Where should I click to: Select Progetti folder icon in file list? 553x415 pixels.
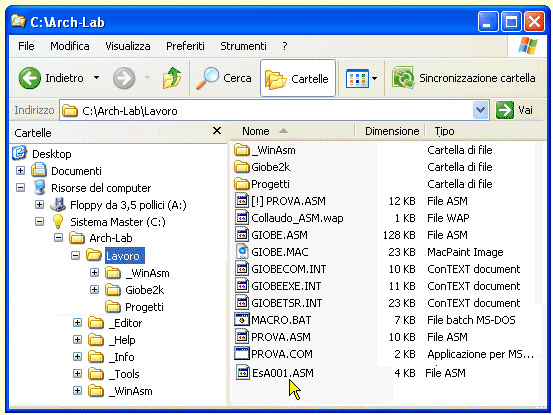[242, 184]
